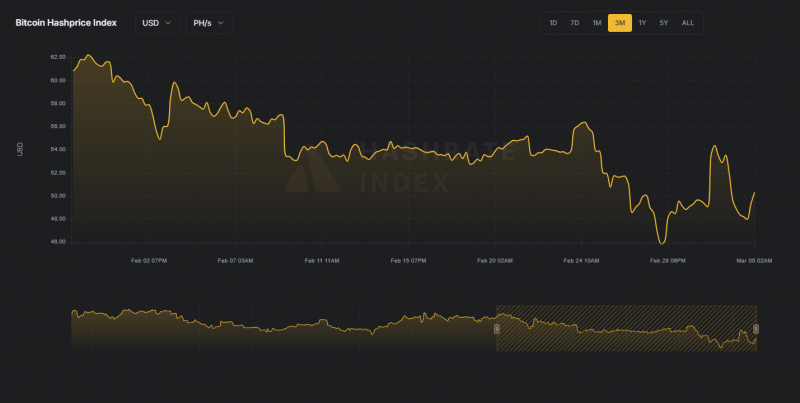Click the unselected area of mini overview chart
Image resolution: width=800 pixels, height=403 pixels.
(283, 329)
